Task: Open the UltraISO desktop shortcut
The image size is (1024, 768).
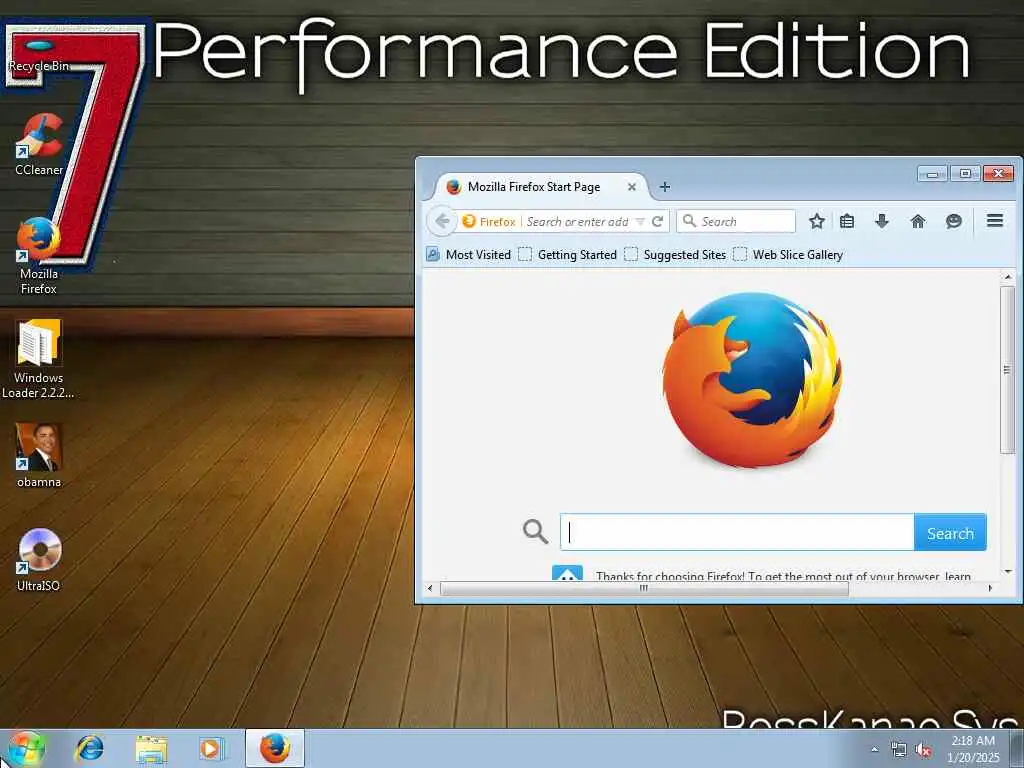Action: [x=39, y=560]
